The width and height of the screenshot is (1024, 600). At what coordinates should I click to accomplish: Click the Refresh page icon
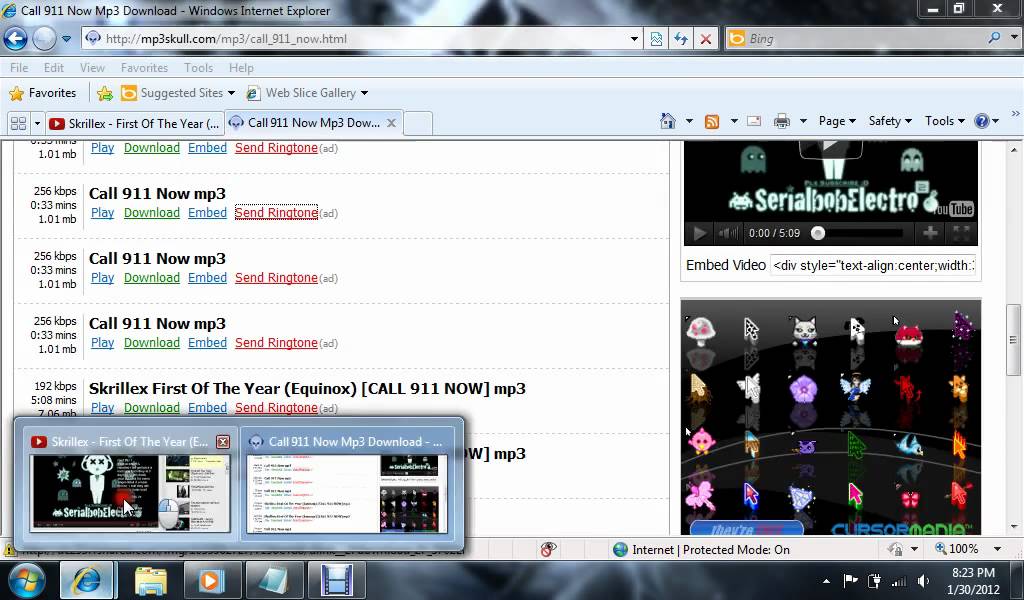coord(680,39)
